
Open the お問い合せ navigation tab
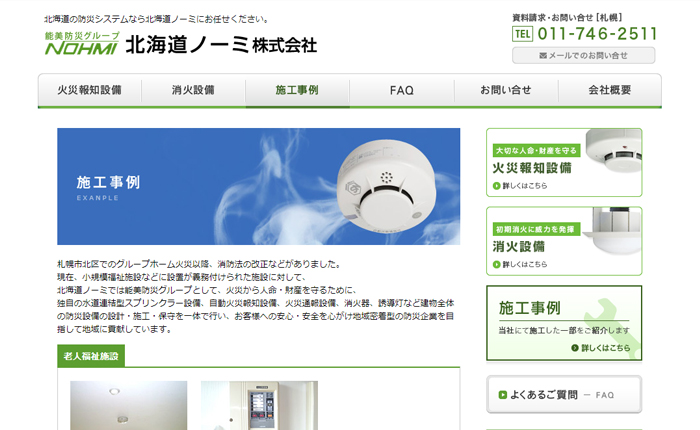tap(506, 90)
